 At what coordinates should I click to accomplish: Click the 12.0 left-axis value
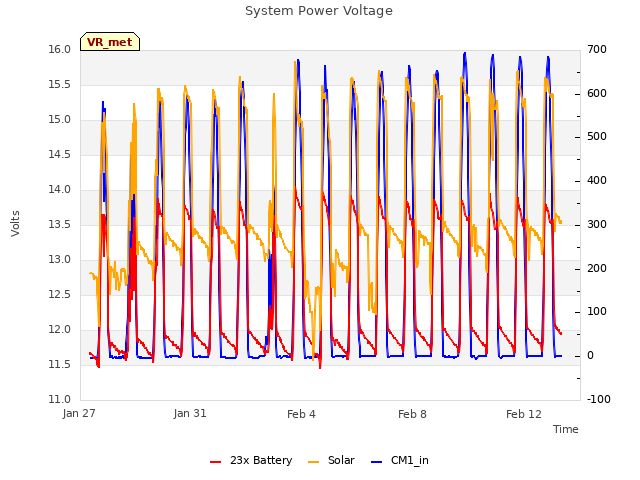coord(60,330)
